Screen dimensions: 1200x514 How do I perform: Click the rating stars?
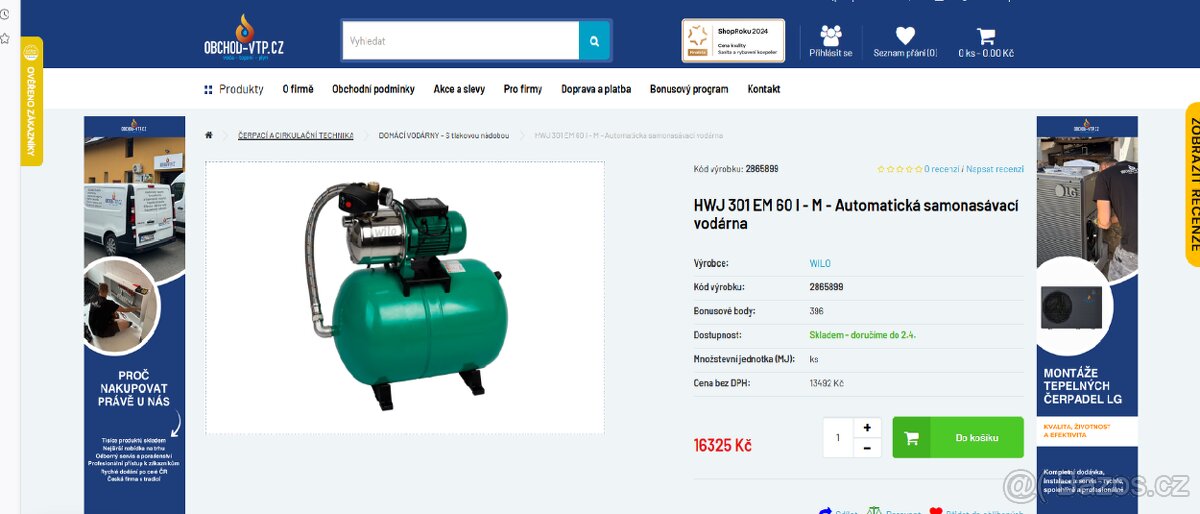(899, 169)
